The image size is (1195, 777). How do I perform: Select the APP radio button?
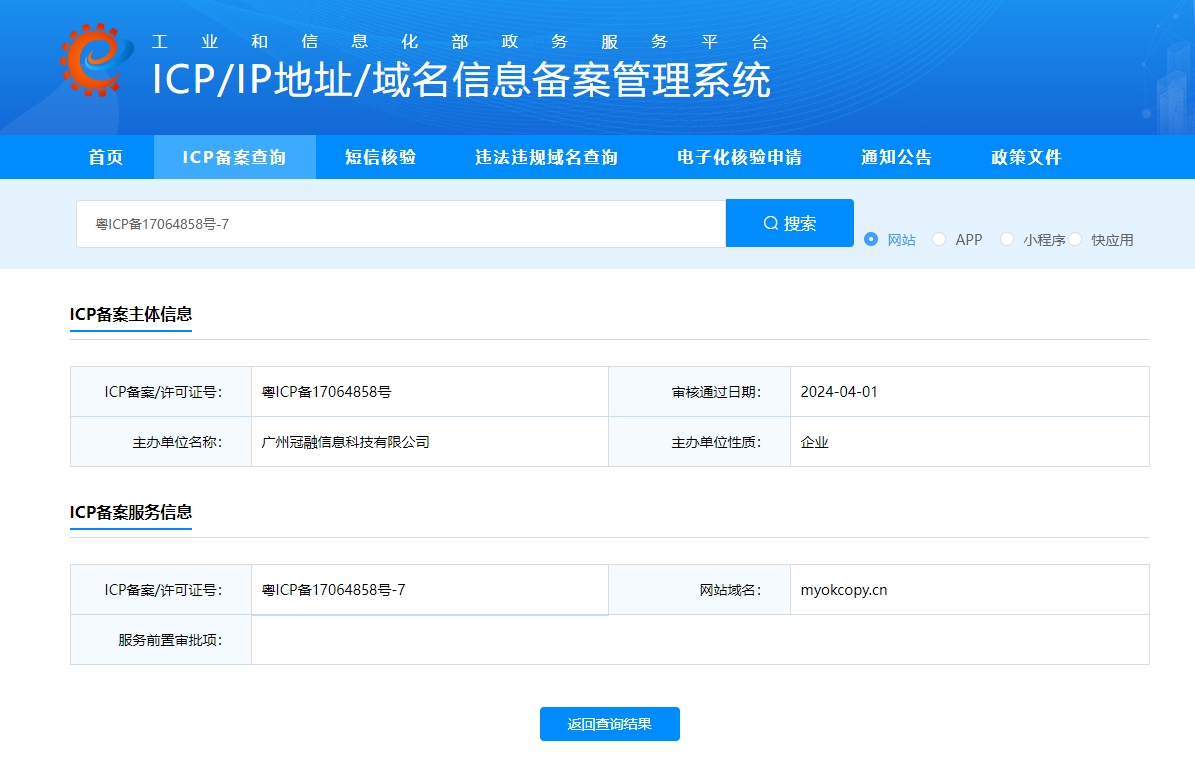(x=939, y=239)
